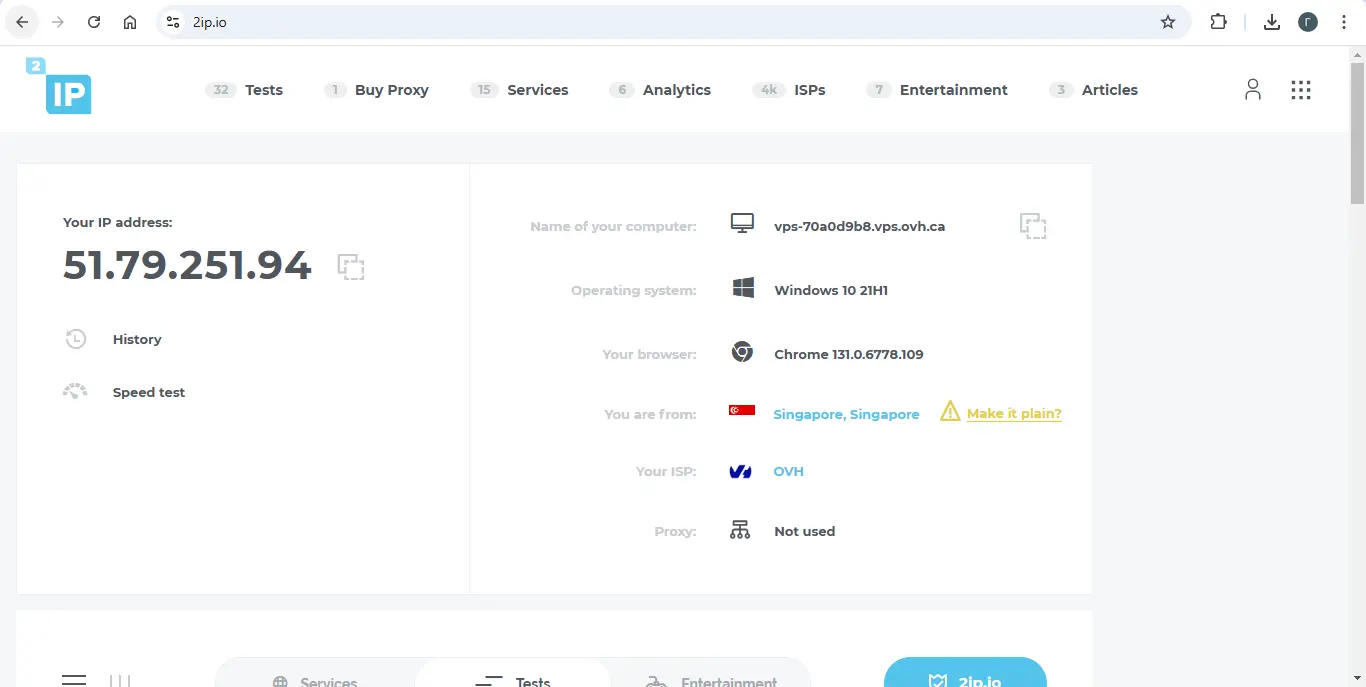Copy the computer name with copy icon
The width and height of the screenshot is (1366, 687).
pos(1033,226)
